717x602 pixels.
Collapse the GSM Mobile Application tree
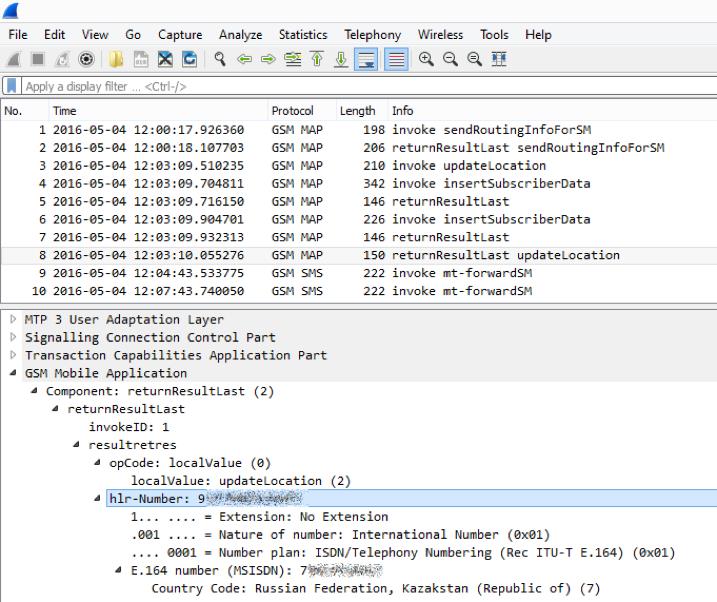tap(13, 373)
